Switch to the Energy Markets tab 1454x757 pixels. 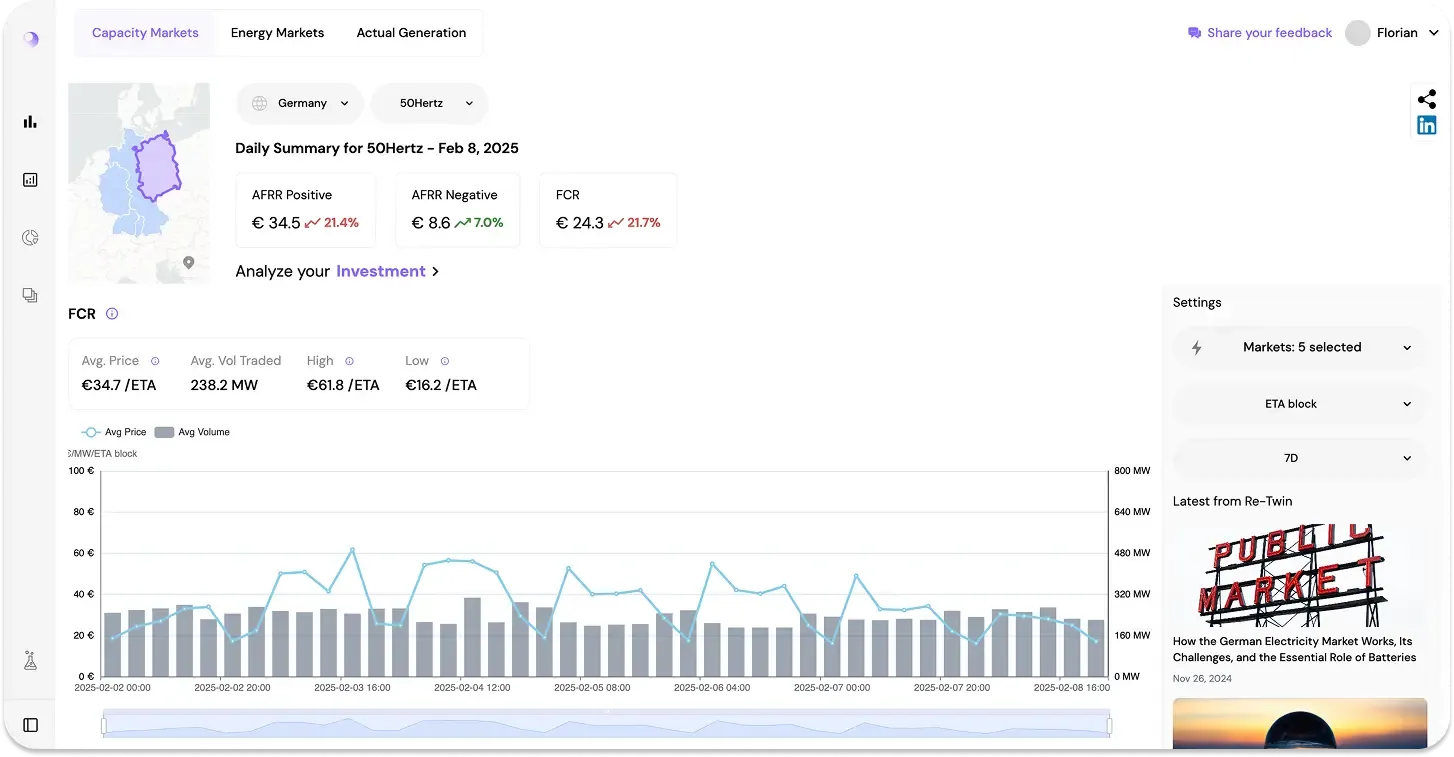click(x=277, y=33)
